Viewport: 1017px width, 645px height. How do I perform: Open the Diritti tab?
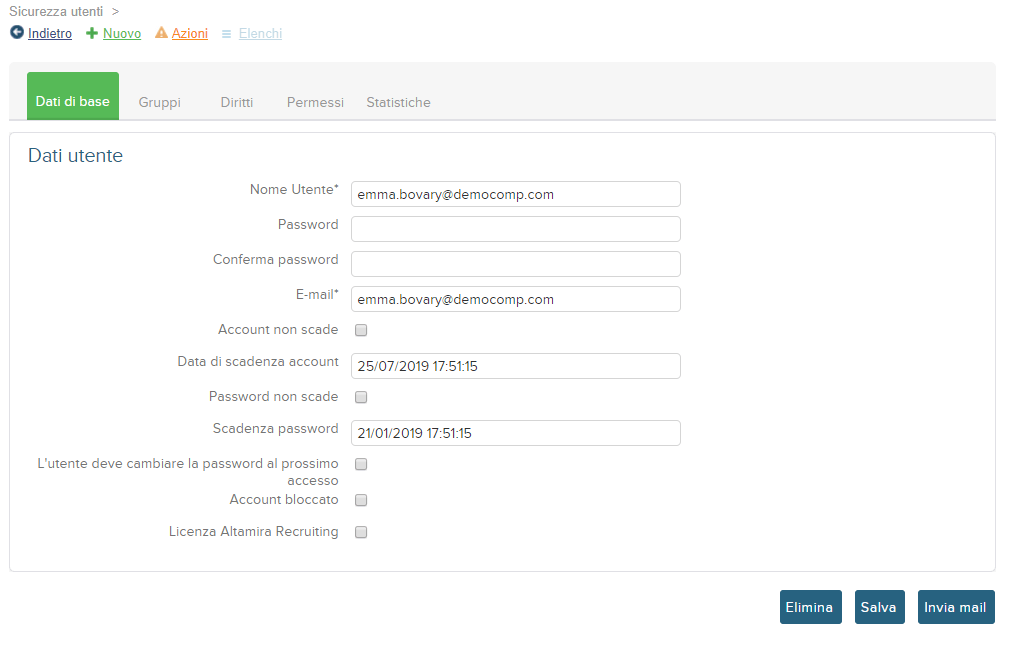(x=237, y=103)
